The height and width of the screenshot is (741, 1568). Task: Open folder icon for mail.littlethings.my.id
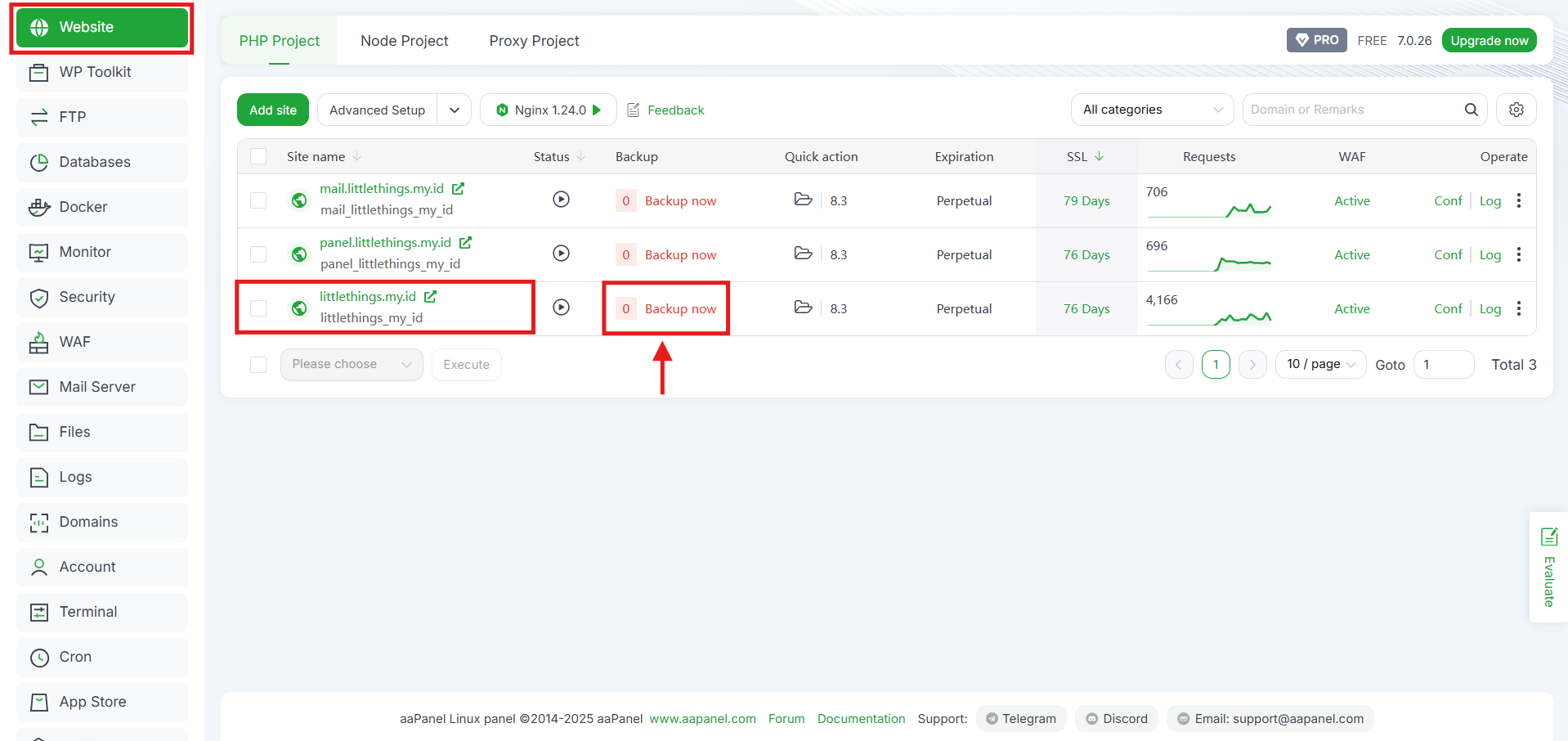tap(804, 200)
